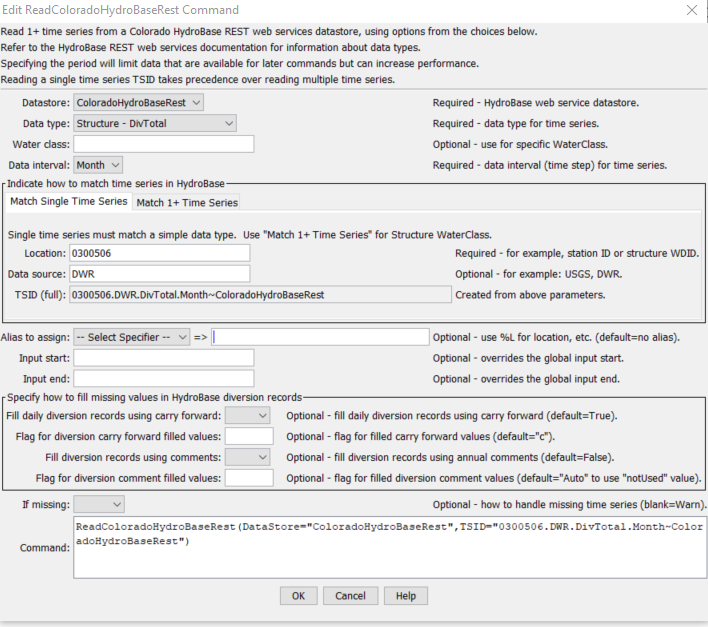The image size is (708, 627).
Task: Click the Alias to assign text field
Action: (x=320, y=337)
